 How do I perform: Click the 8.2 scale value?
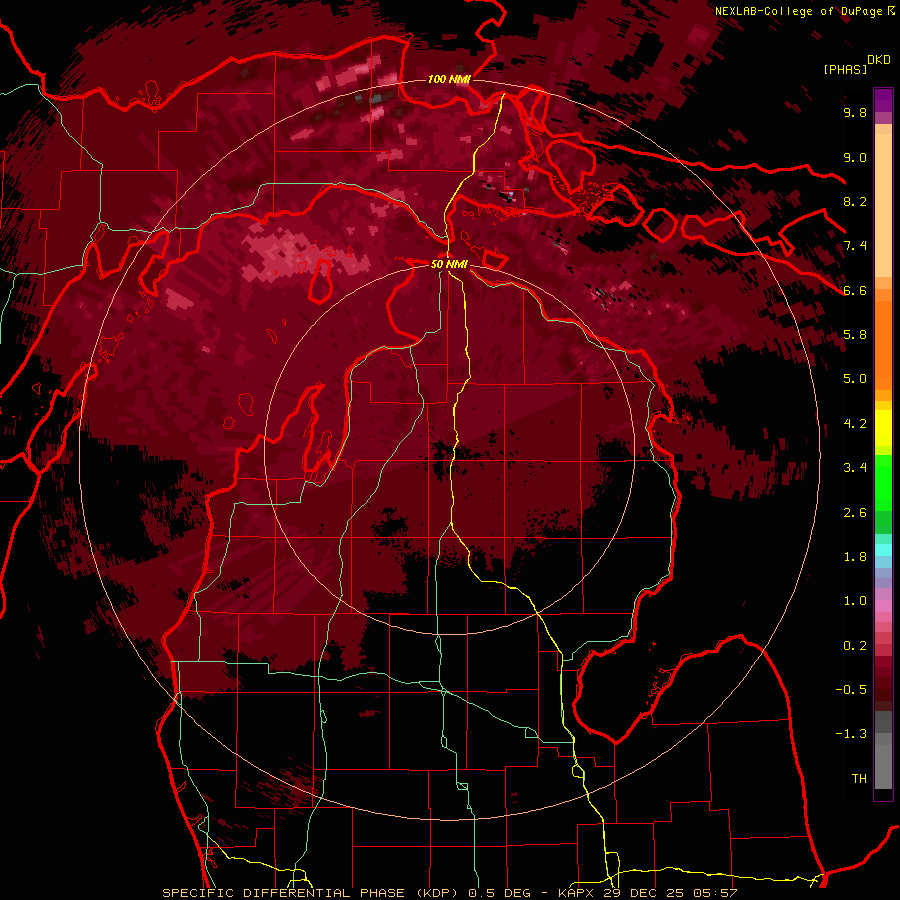click(855, 201)
